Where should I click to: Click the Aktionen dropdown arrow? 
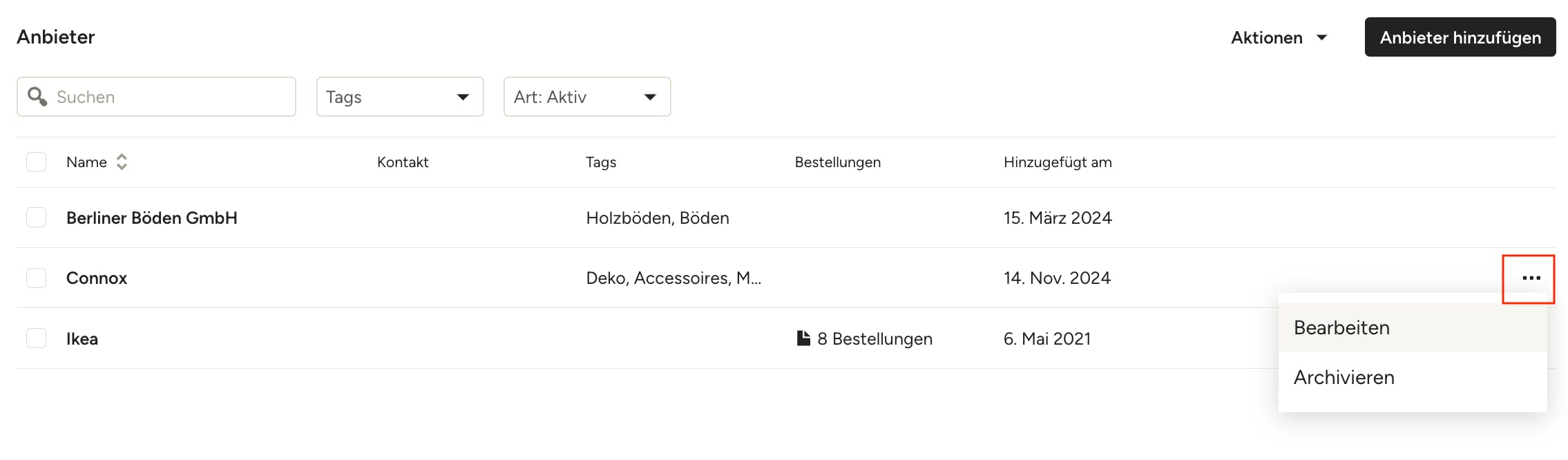1321,37
